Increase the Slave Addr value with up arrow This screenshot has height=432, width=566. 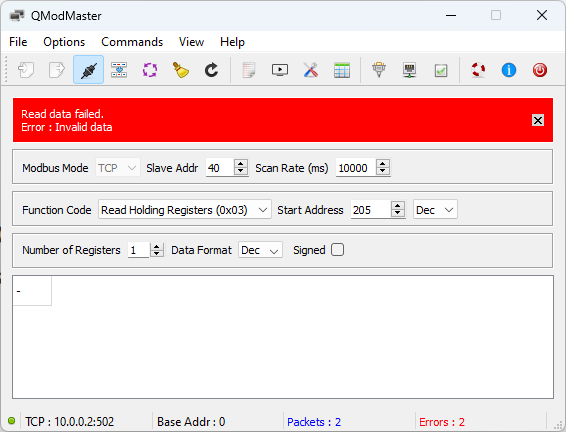tap(240, 163)
